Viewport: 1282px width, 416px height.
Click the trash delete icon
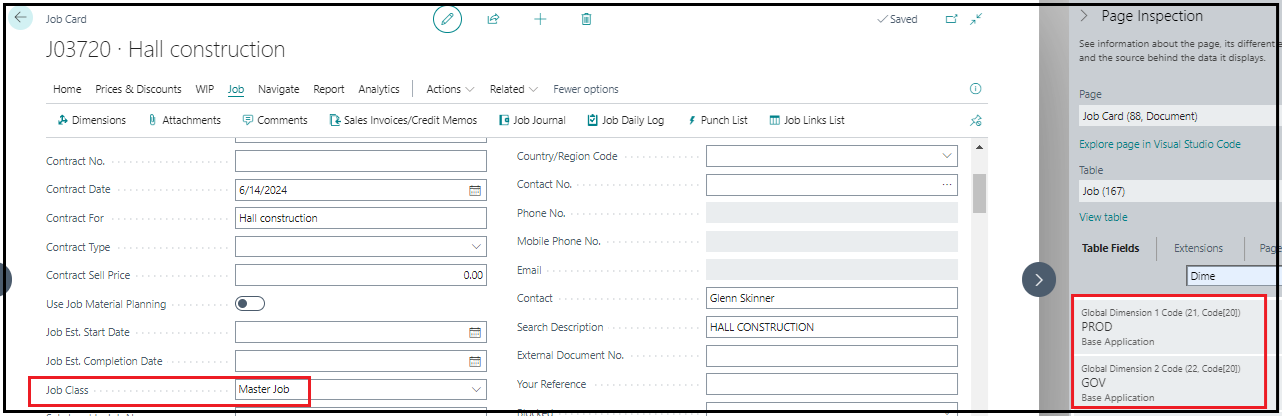(x=587, y=19)
